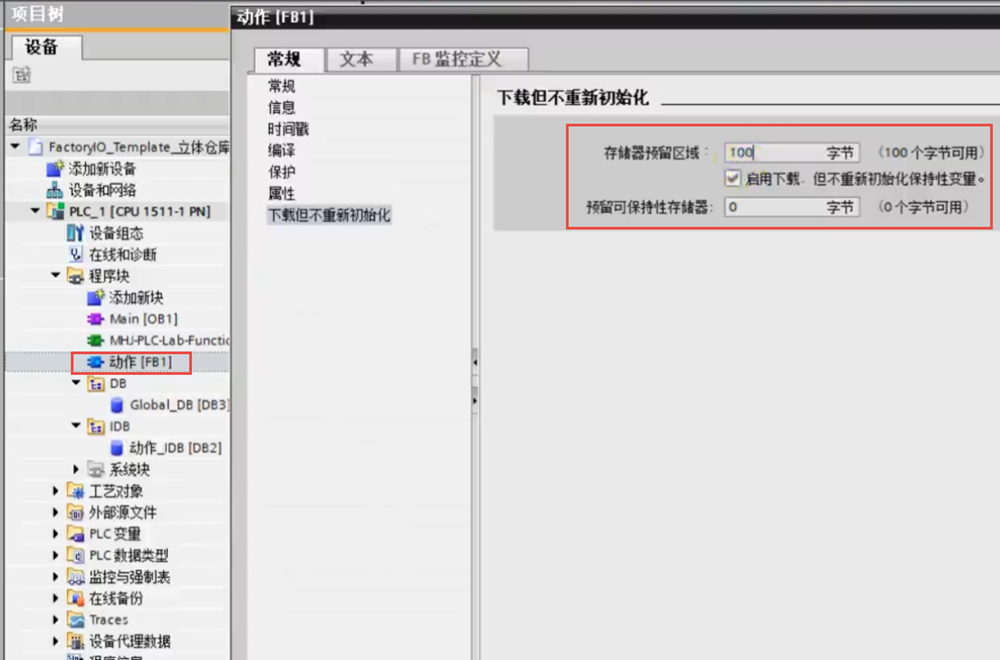Collapse the 程序块 folder
Image resolution: width=1000 pixels, height=660 pixels.
click(56, 276)
